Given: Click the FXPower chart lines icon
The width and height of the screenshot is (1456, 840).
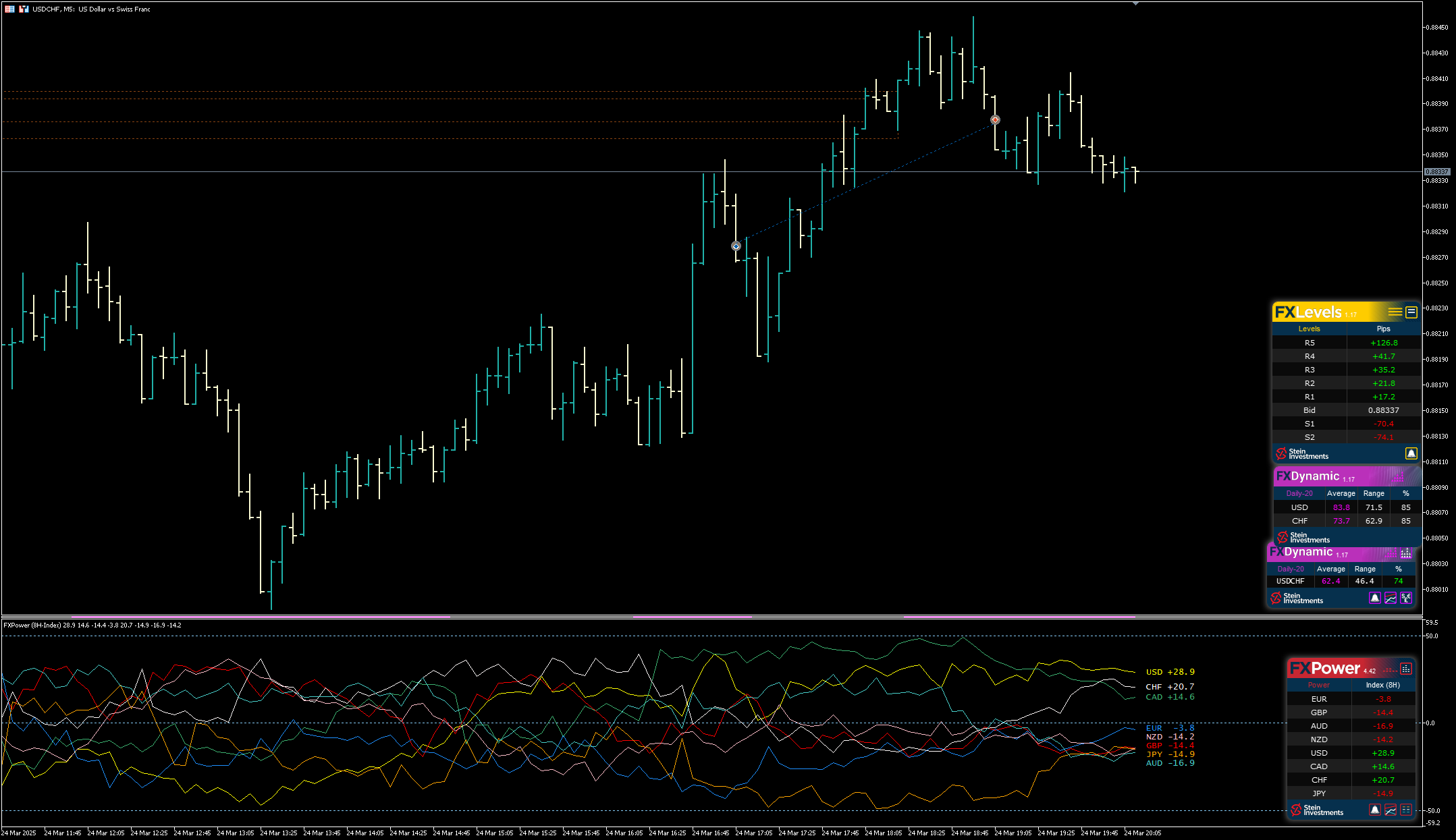Looking at the screenshot, I should (x=1391, y=810).
